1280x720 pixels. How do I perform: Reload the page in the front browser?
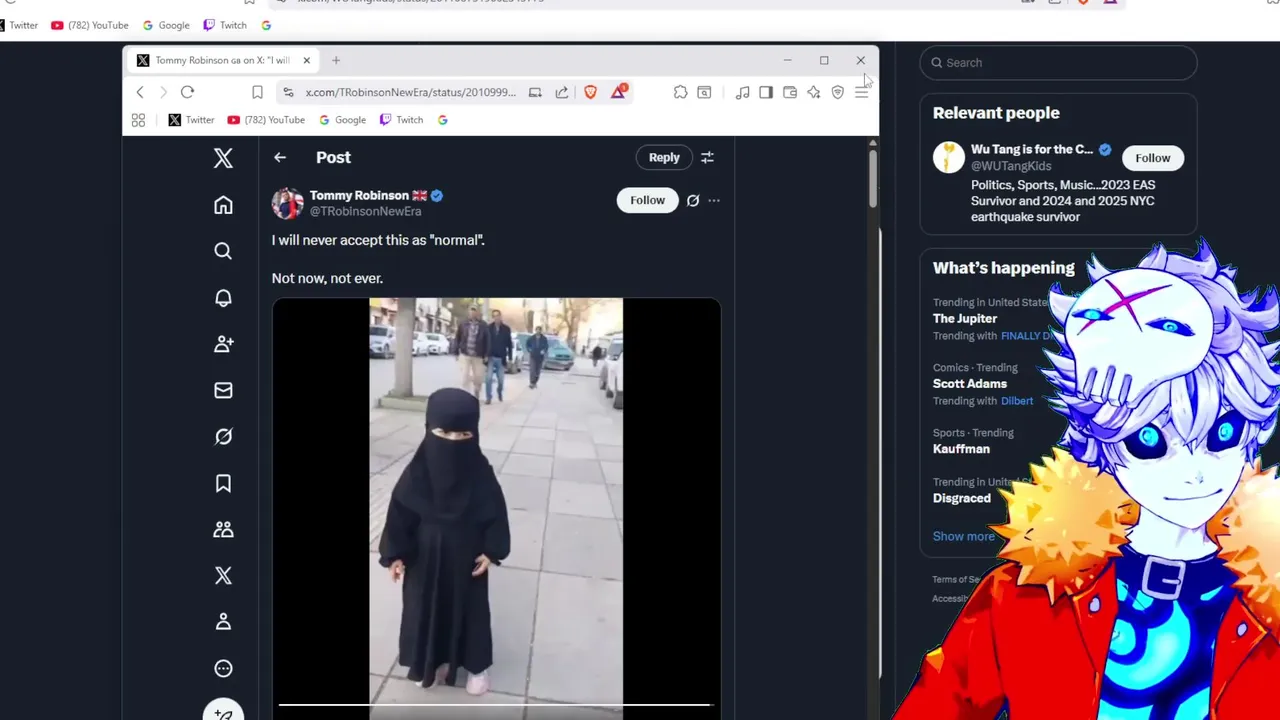(x=187, y=92)
